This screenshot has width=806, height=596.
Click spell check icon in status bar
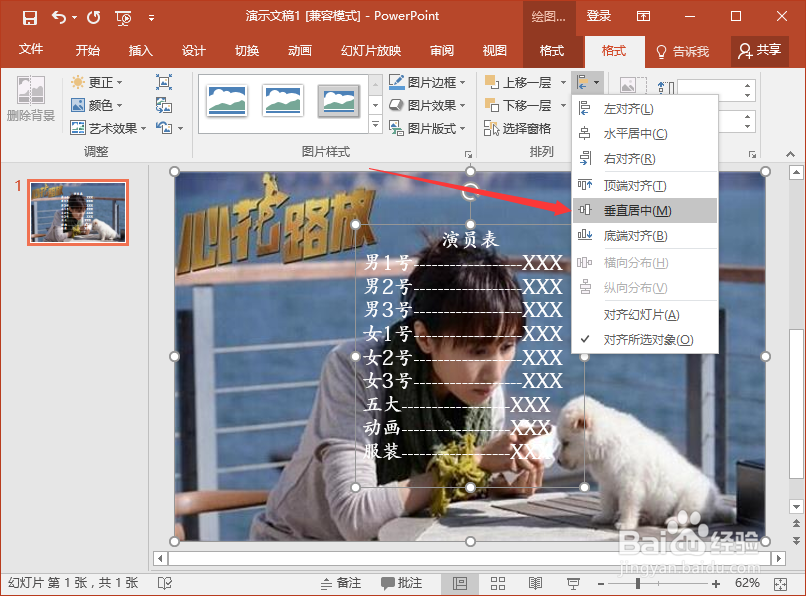click(165, 583)
